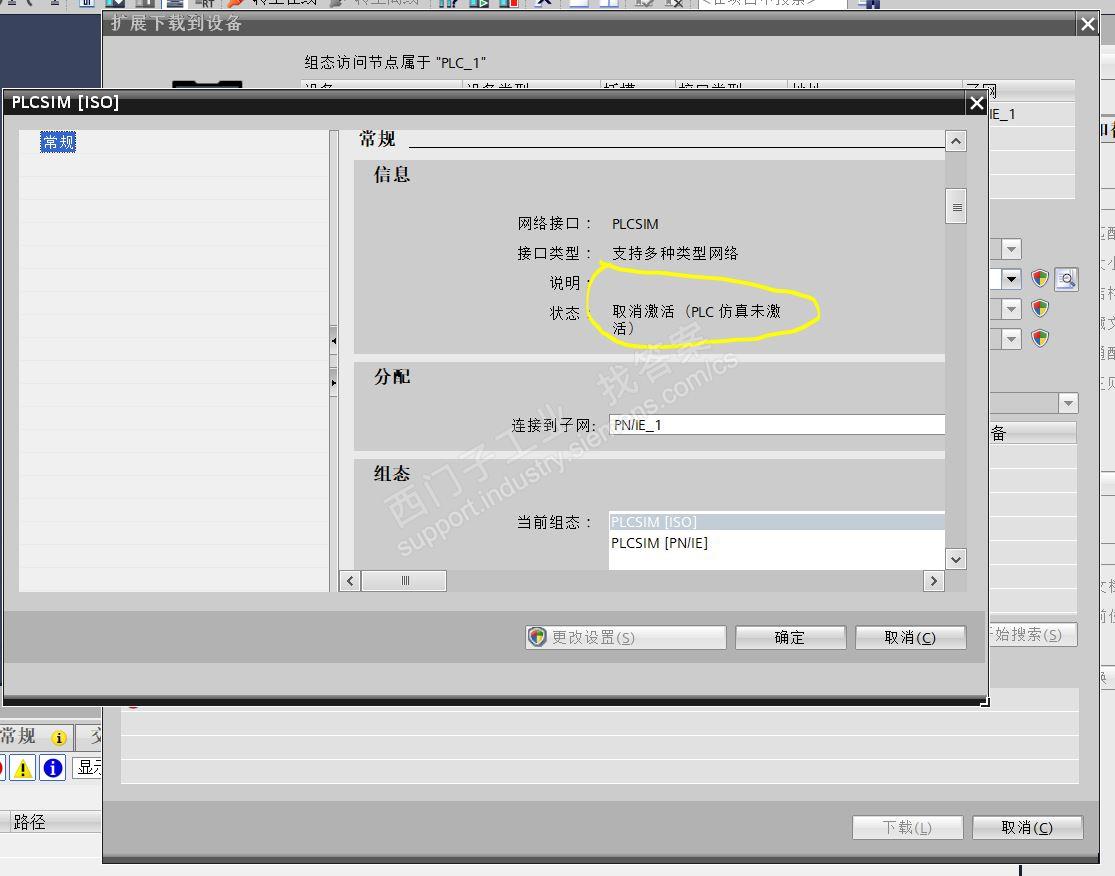The height and width of the screenshot is (876, 1115).
Task: Click 取消(C) in the 扩展下载到设备 dialog
Action: [1028, 827]
